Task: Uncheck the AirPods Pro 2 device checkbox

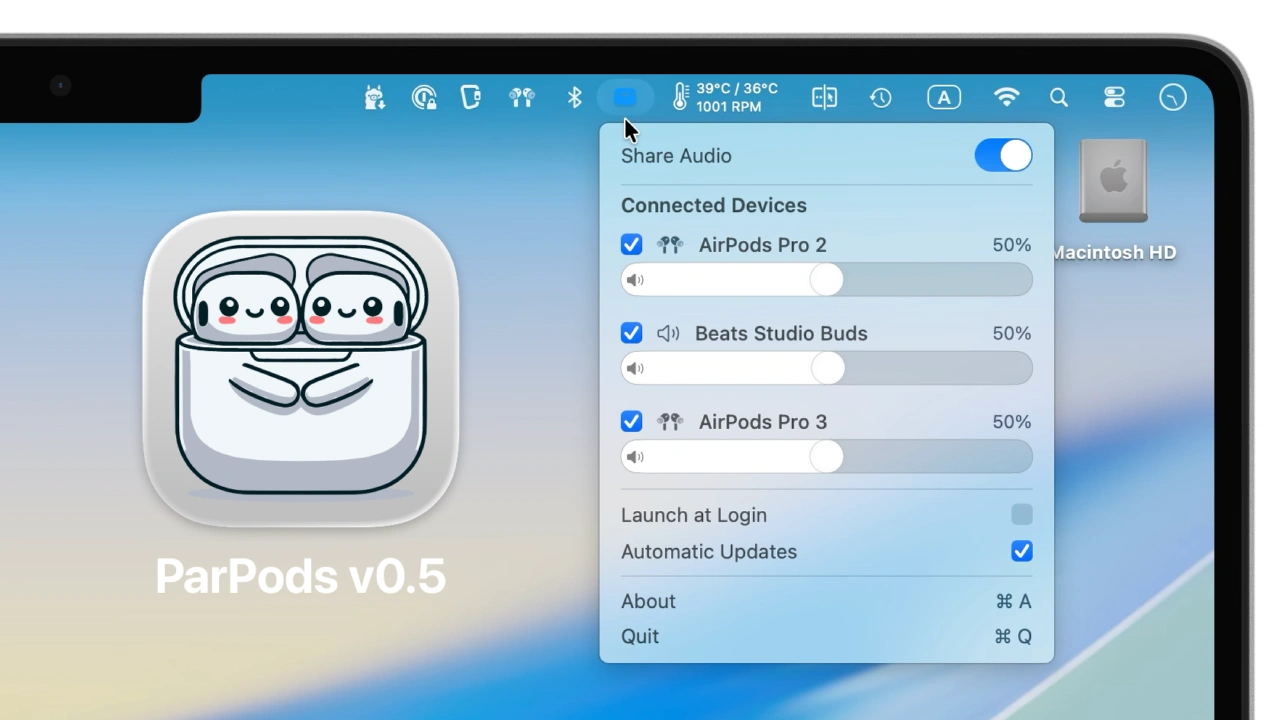Action: 631,245
